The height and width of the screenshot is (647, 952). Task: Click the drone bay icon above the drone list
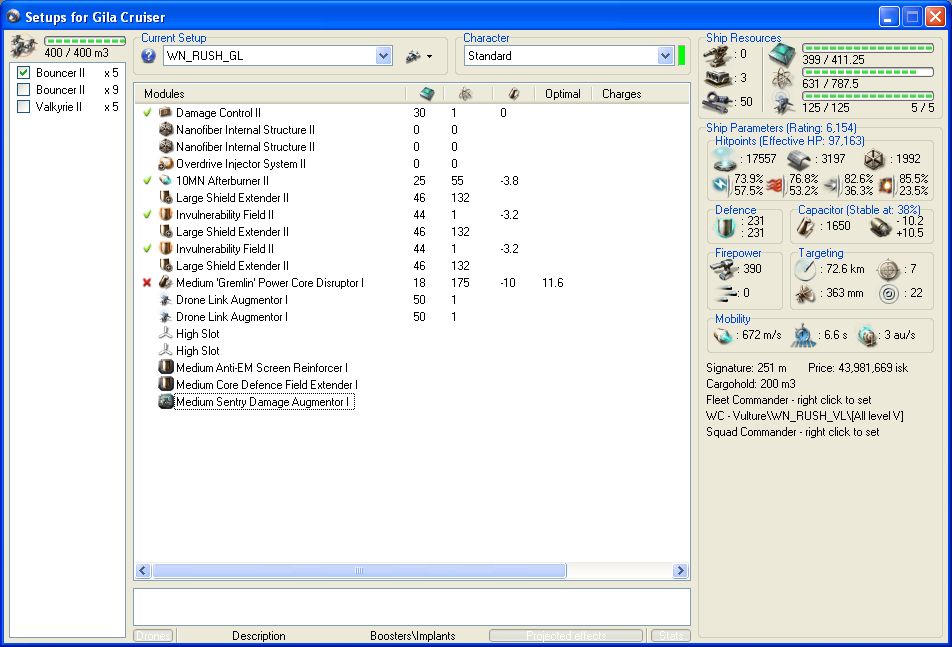[x=24, y=46]
